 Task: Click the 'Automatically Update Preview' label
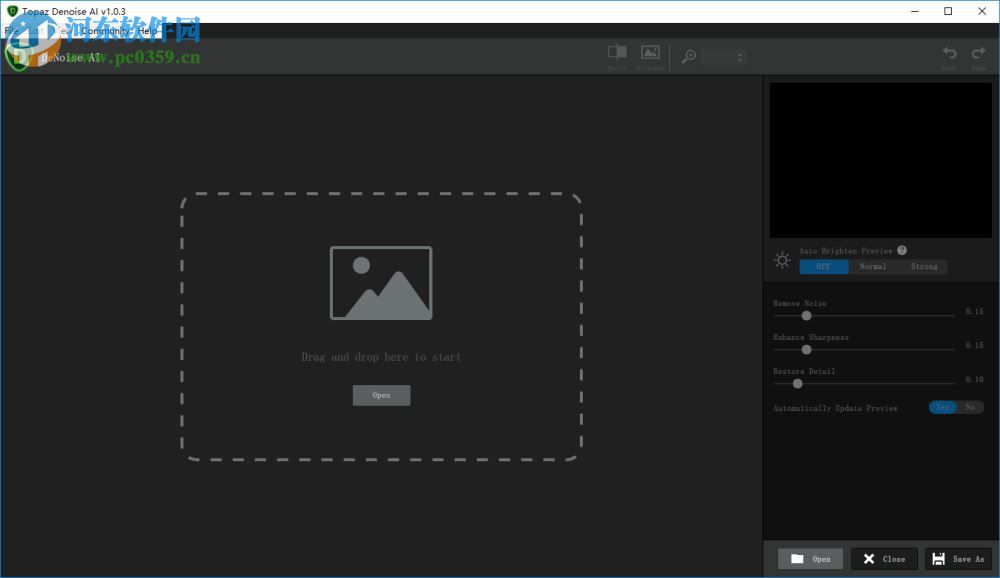(x=835, y=408)
